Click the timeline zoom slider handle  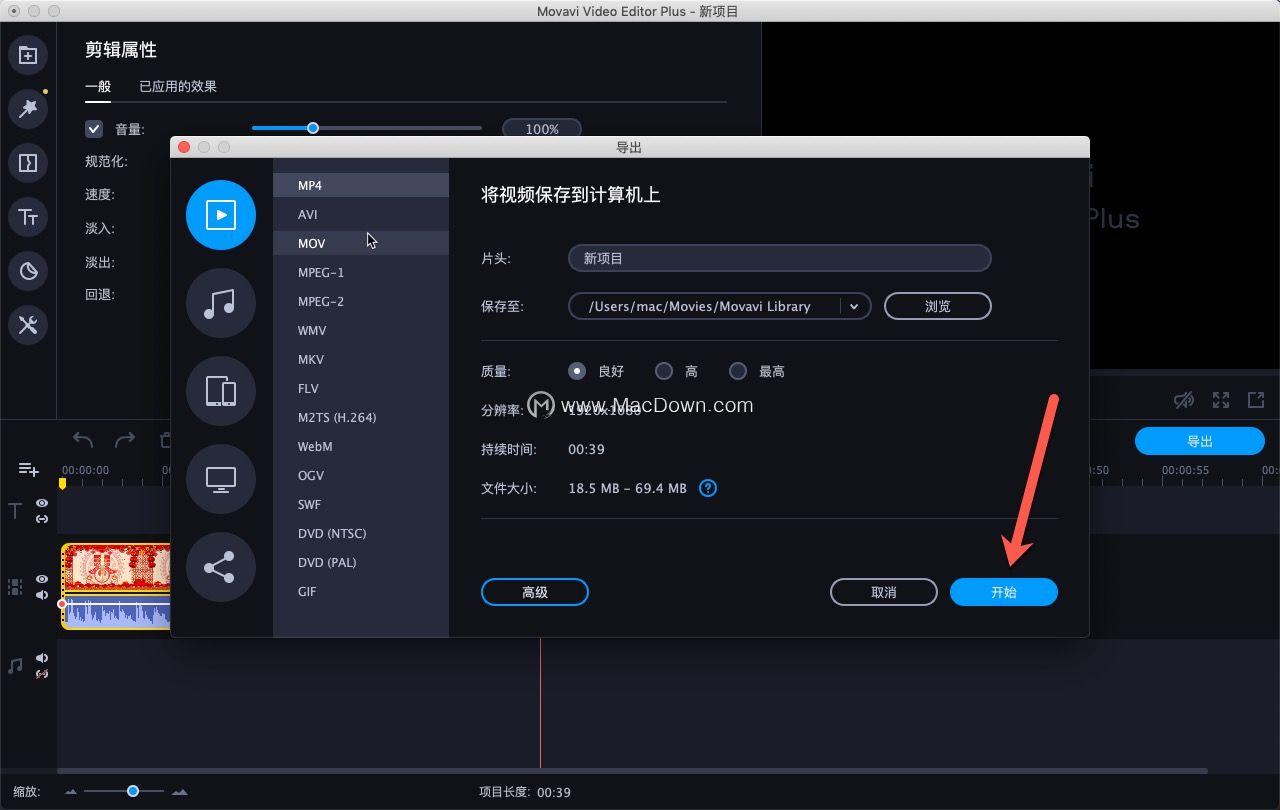click(x=133, y=791)
